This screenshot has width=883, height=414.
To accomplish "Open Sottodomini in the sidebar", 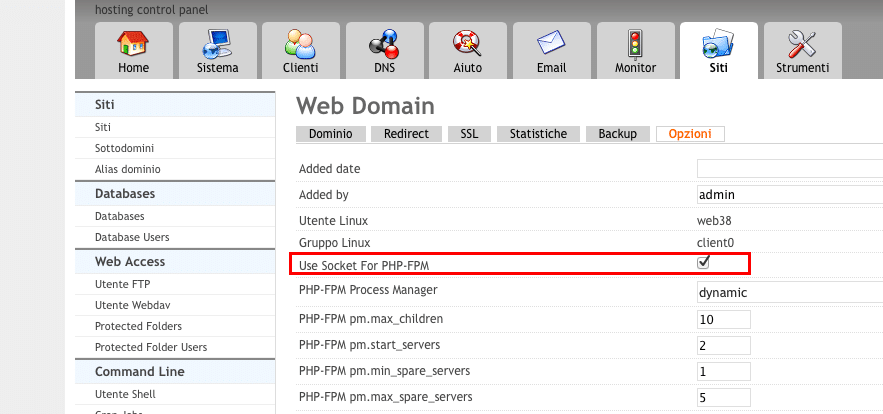I will tap(124, 148).
